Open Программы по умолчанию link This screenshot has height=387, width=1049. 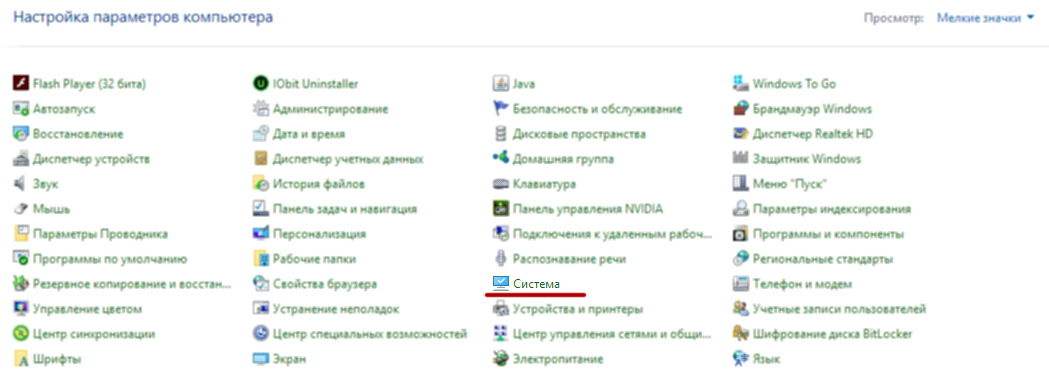pos(110,259)
